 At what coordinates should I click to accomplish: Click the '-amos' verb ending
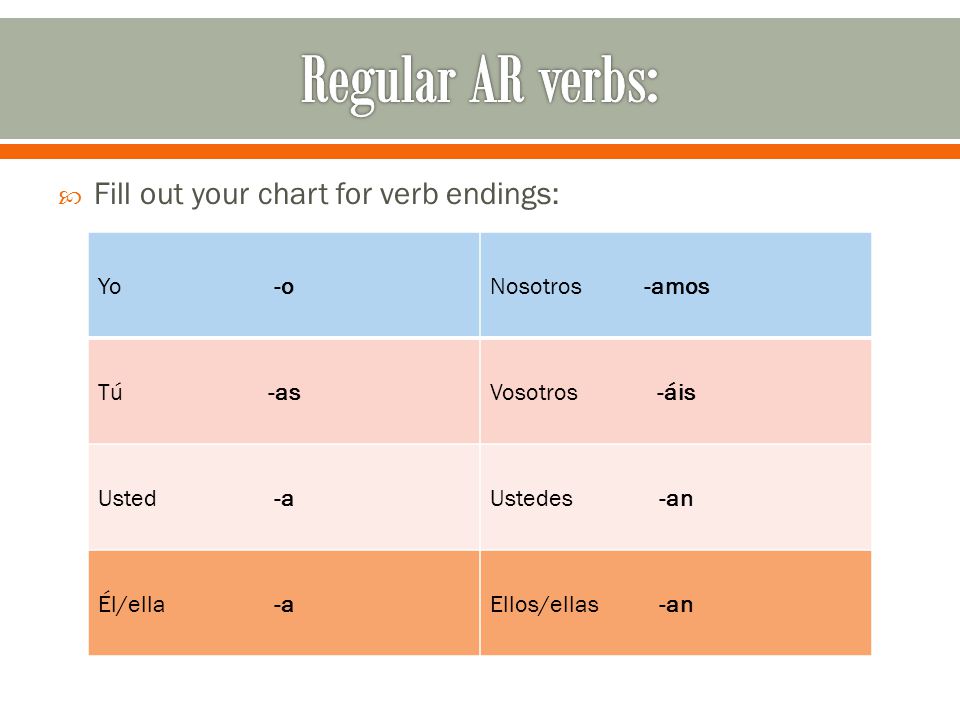[x=676, y=287]
